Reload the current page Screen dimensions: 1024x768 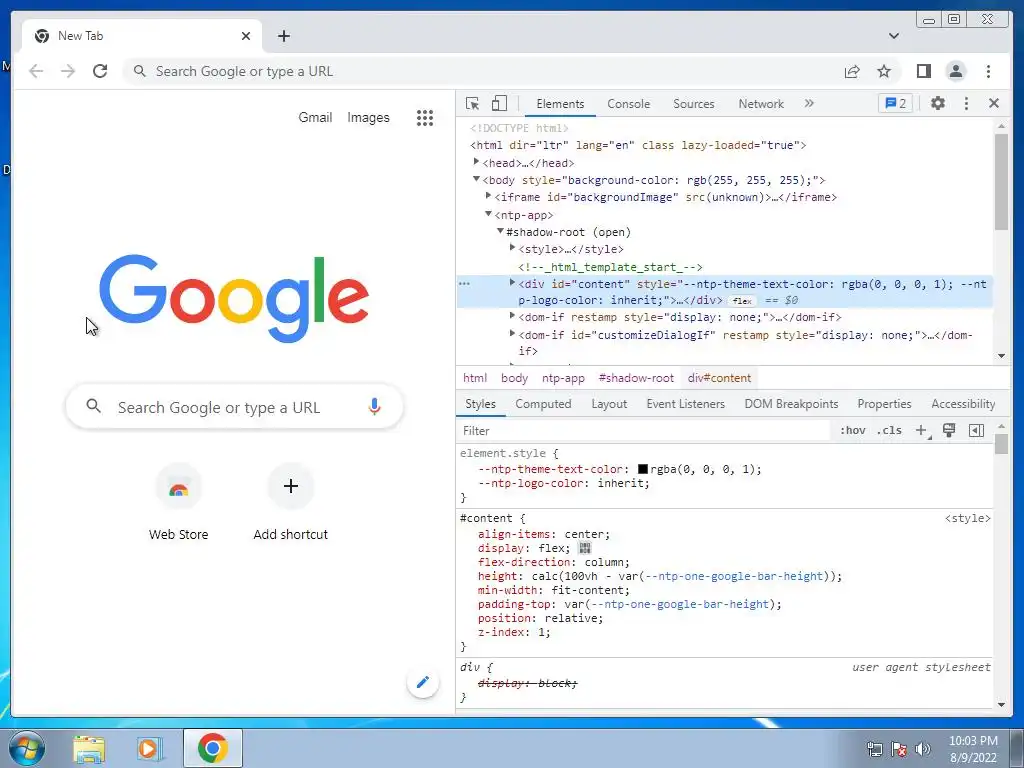click(x=100, y=71)
